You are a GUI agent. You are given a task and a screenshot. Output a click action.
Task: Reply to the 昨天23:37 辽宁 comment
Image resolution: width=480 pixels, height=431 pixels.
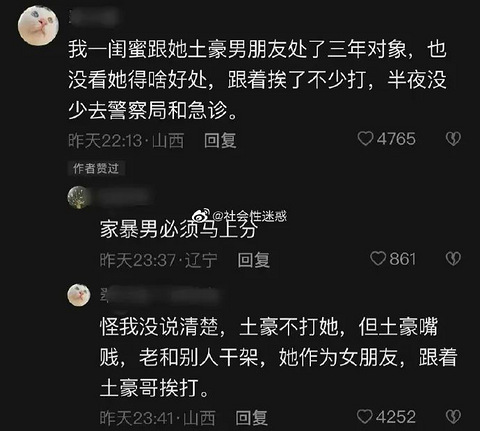click(x=254, y=260)
